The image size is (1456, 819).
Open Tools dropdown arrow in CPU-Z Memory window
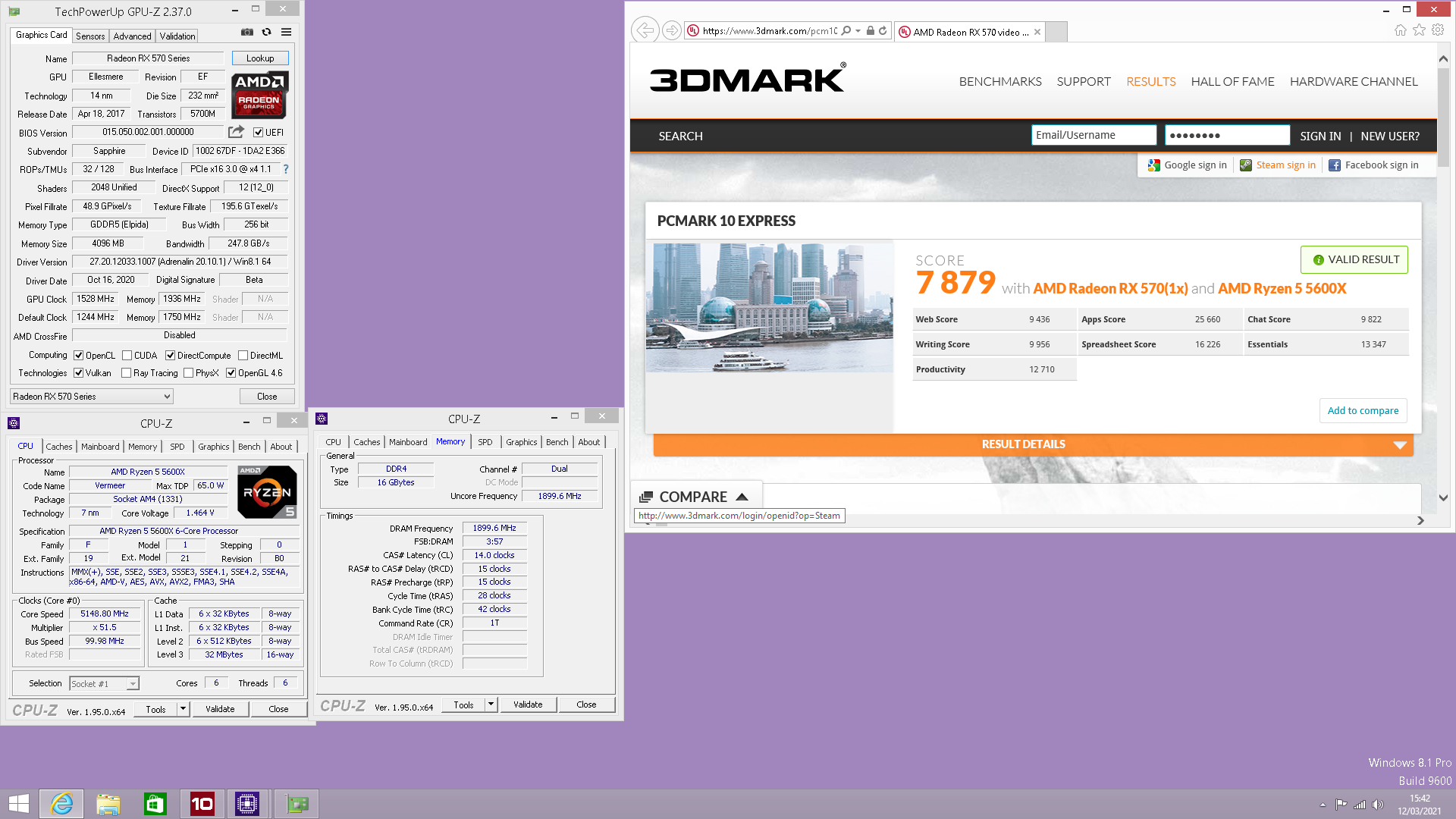491,704
